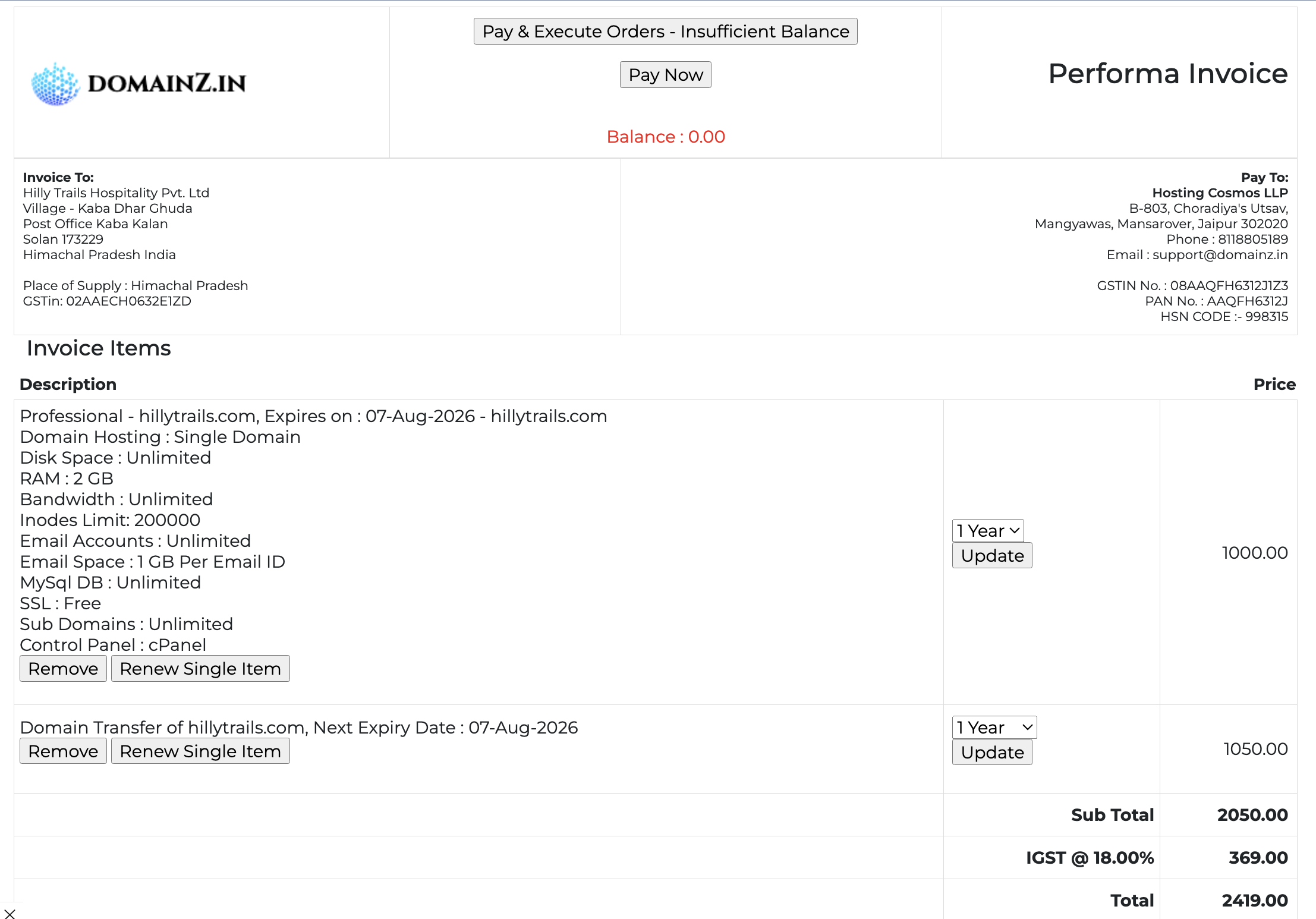Renew Single Item for Professional hosting
Viewport: 1316px width, 919px height.
[200, 669]
